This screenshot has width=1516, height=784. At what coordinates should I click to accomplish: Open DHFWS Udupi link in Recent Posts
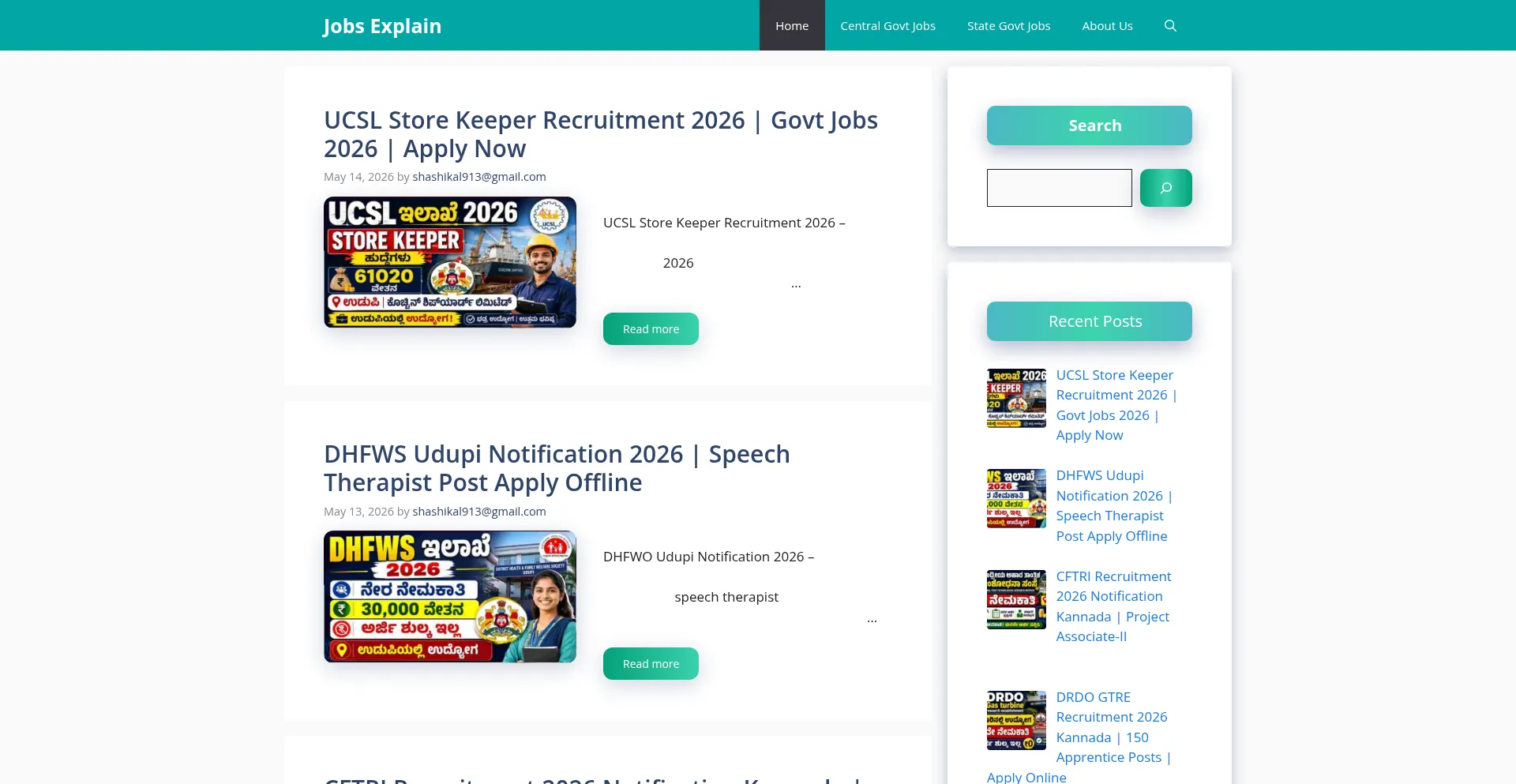(x=1114, y=506)
